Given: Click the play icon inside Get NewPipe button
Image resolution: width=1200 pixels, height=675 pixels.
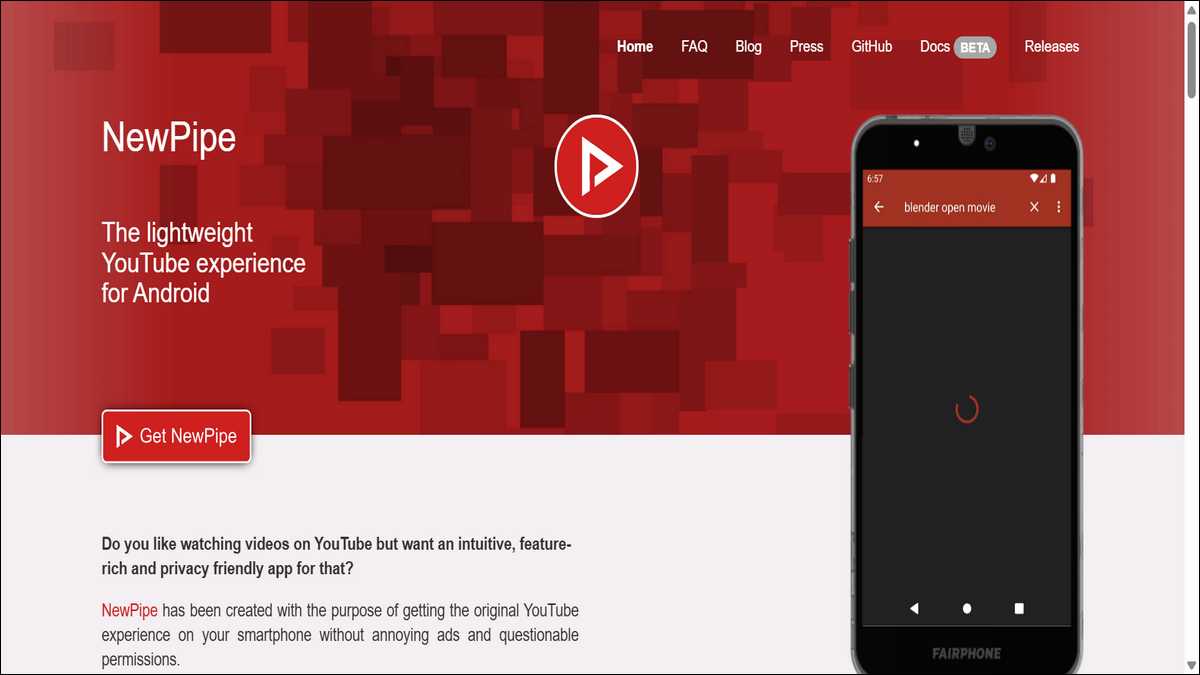Looking at the screenshot, I should click(x=124, y=436).
